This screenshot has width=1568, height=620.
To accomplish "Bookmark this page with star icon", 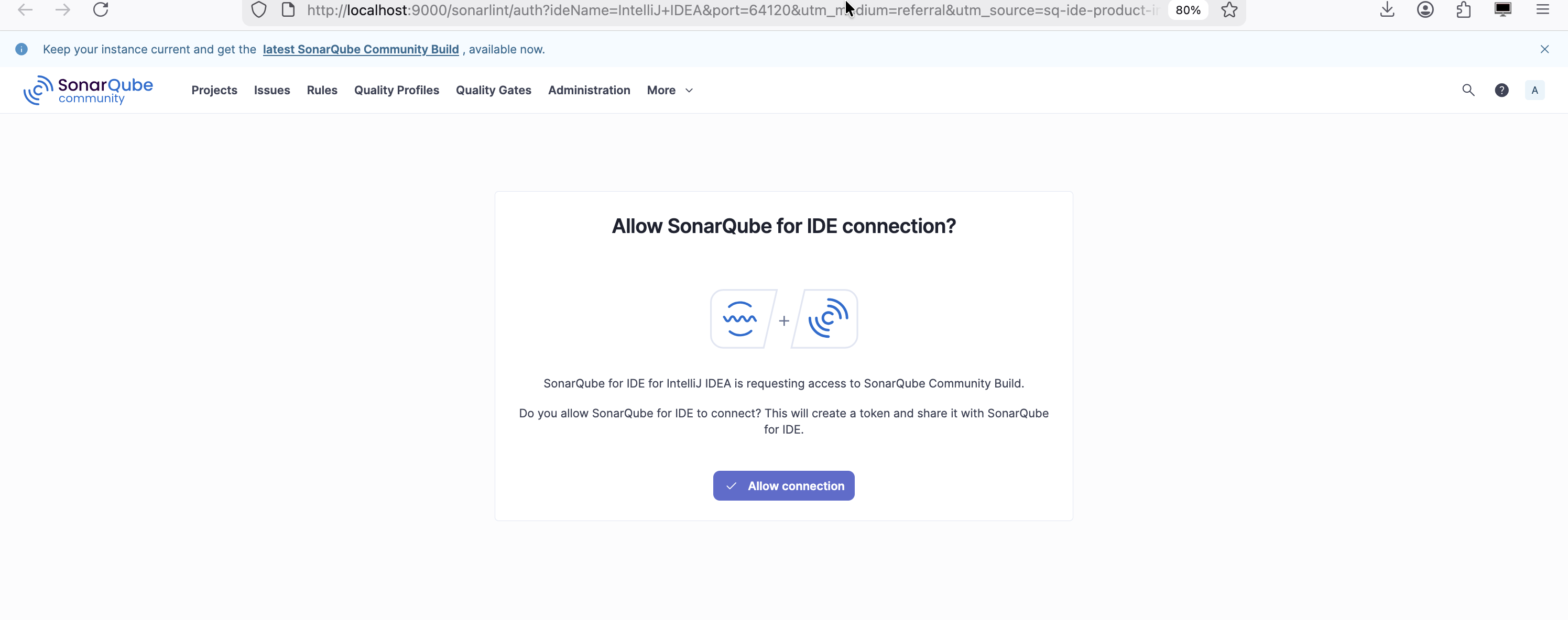I will pos(1229,10).
